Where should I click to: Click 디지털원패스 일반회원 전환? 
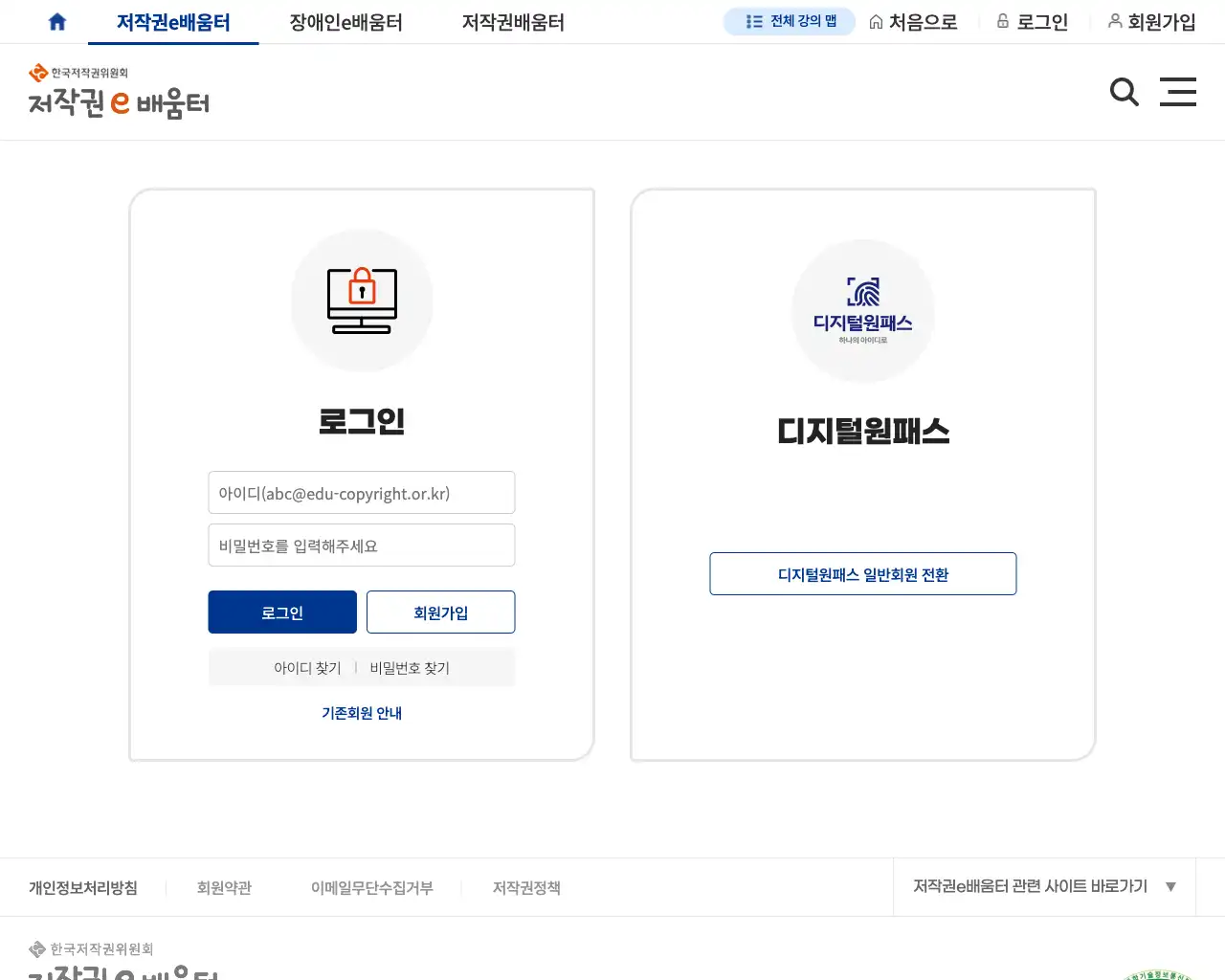pyautogui.click(x=862, y=573)
